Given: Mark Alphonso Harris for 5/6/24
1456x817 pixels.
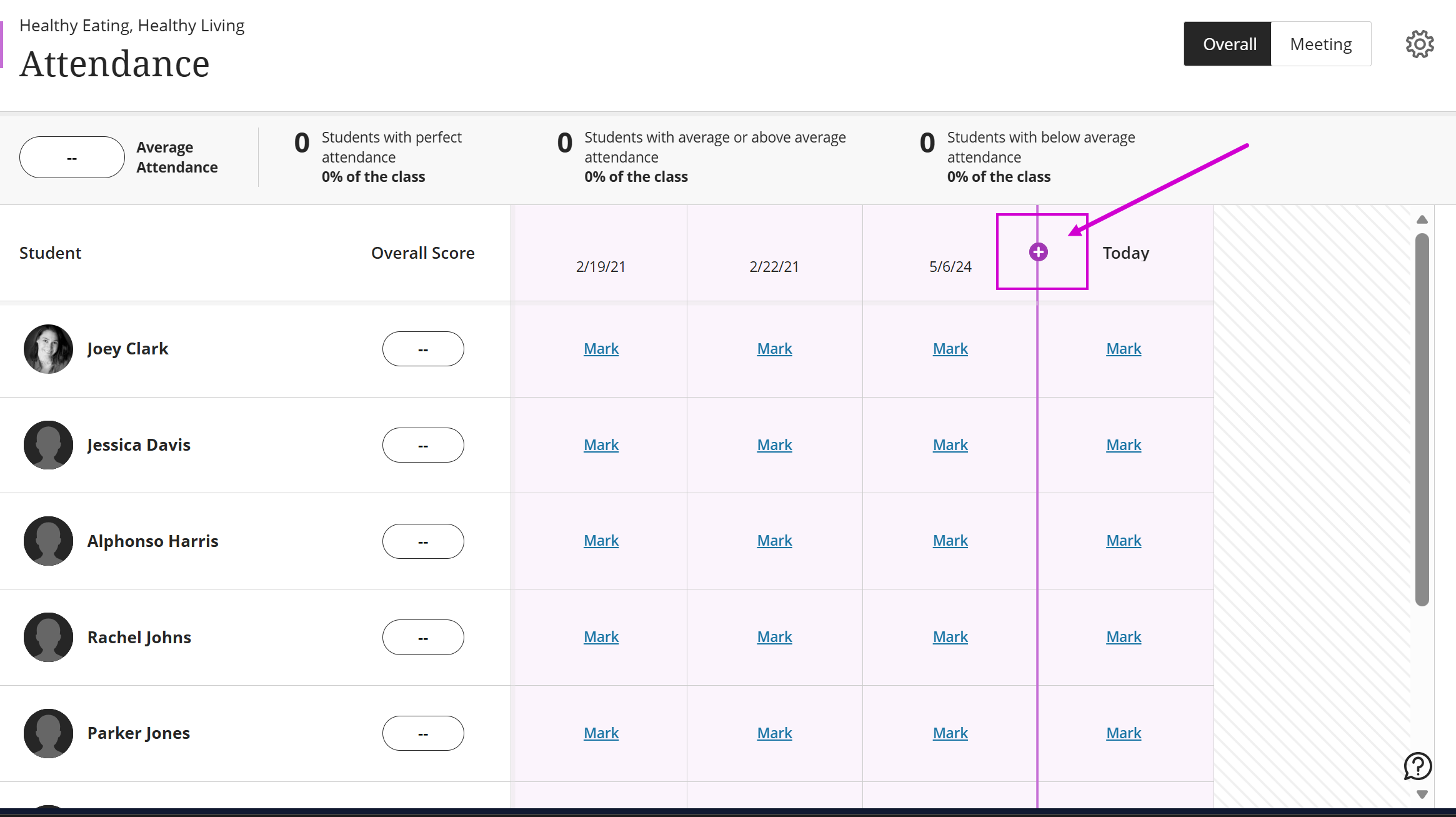Looking at the screenshot, I should pyautogui.click(x=950, y=541).
